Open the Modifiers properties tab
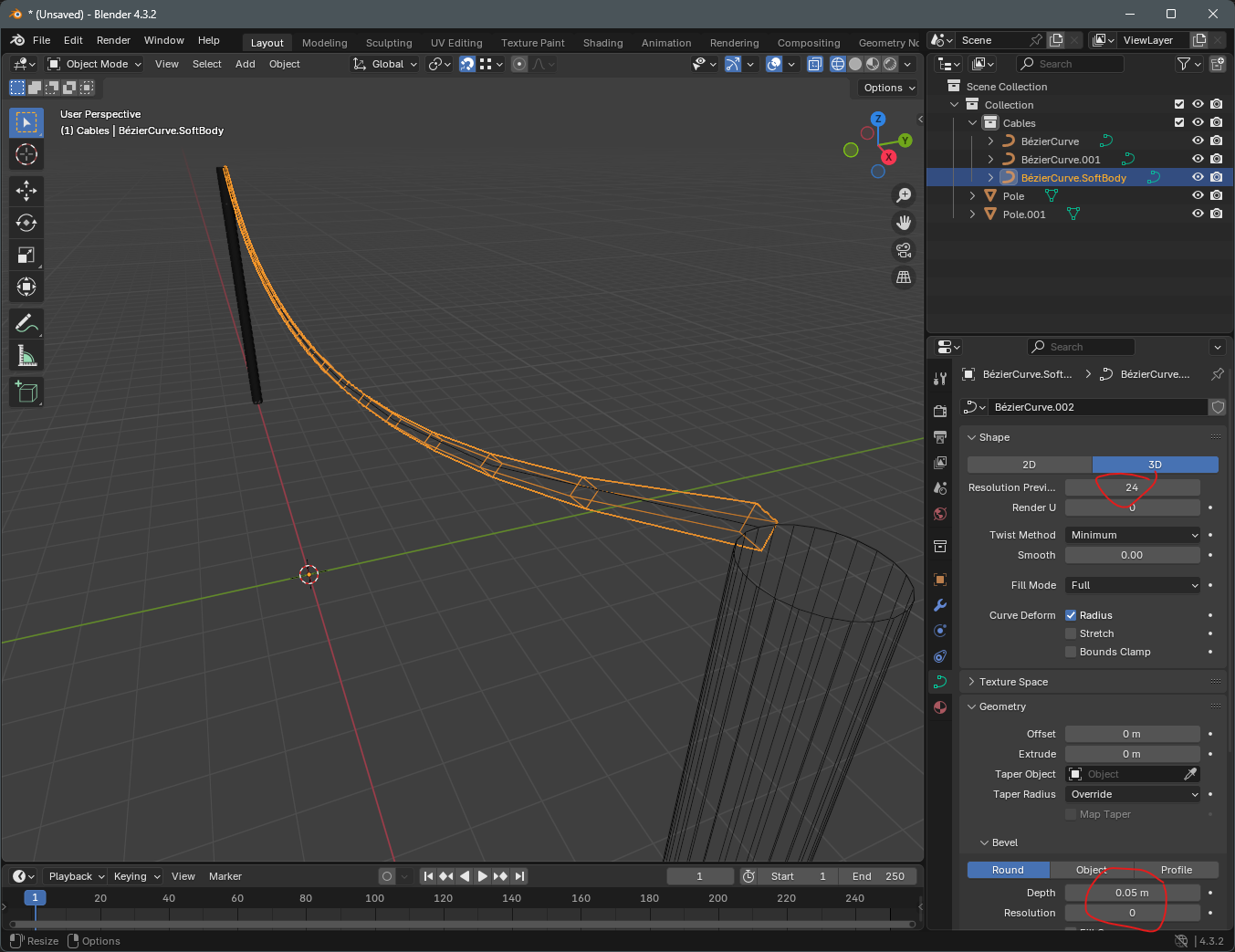Screen dimensions: 1235x952 click(x=940, y=605)
